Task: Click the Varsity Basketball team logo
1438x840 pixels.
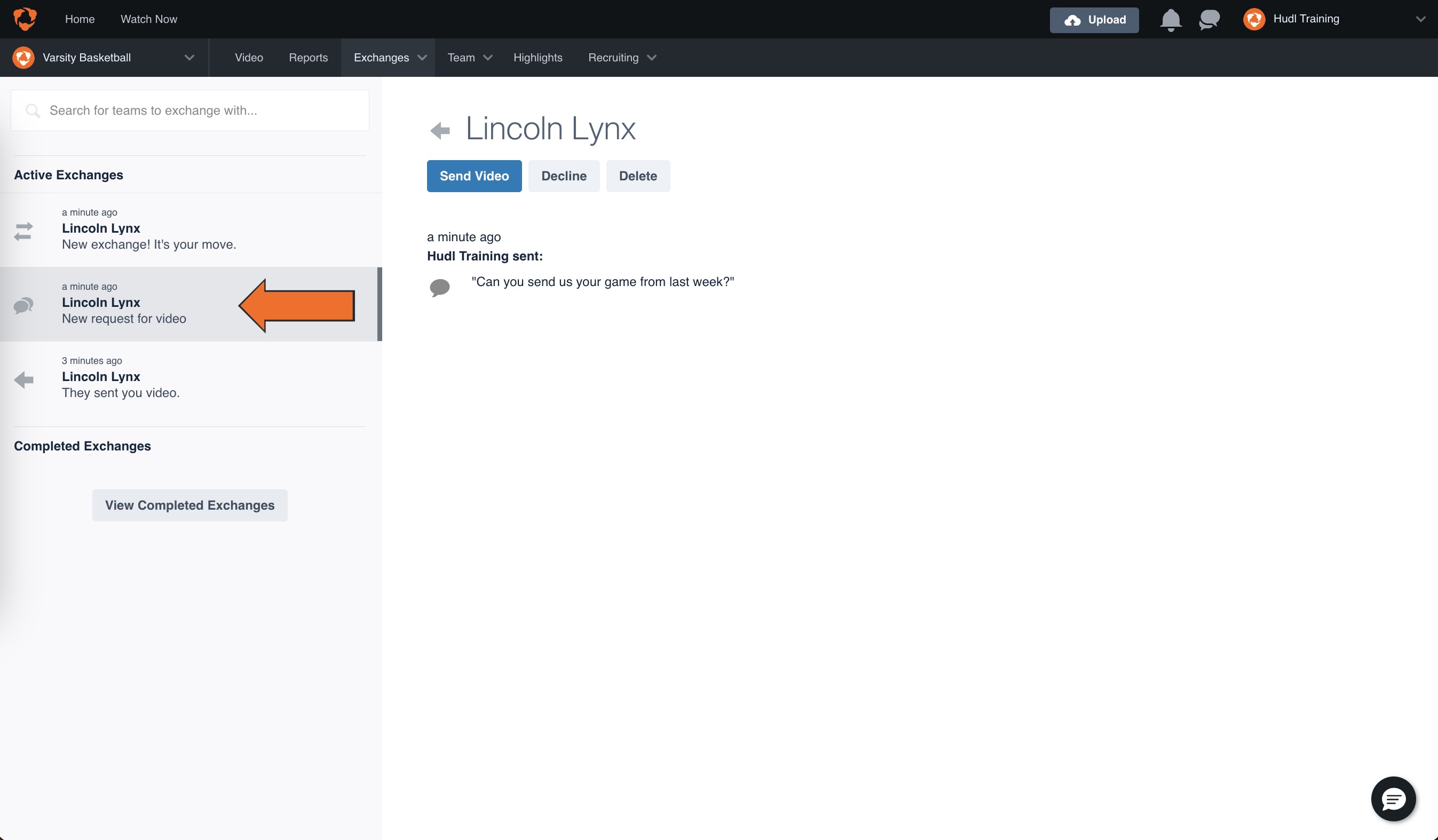Action: pos(23,58)
